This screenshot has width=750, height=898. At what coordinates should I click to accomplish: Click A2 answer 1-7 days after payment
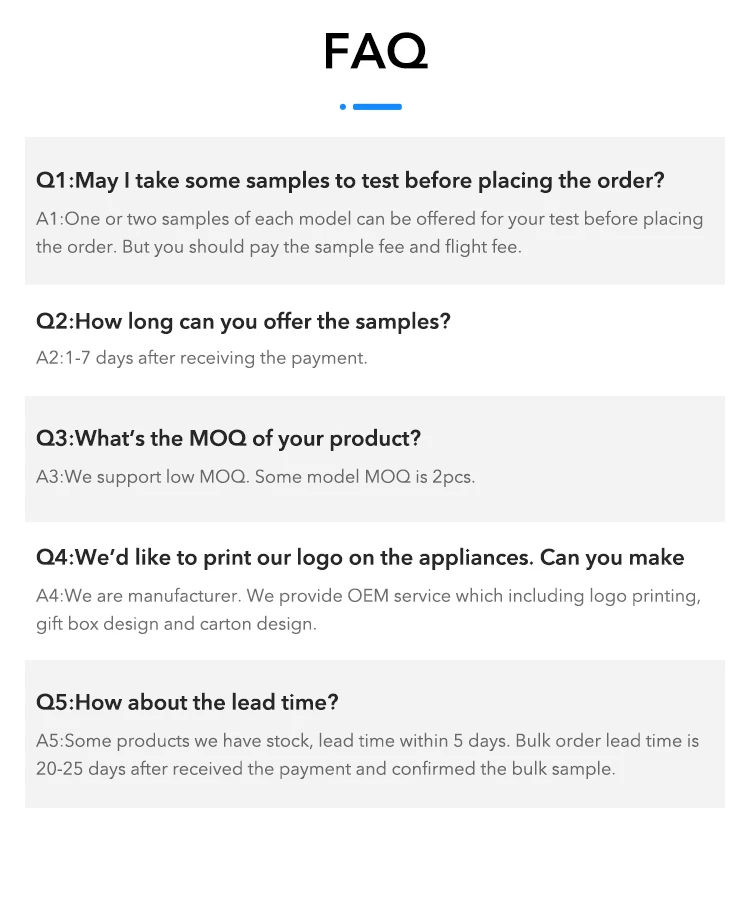[202, 358]
